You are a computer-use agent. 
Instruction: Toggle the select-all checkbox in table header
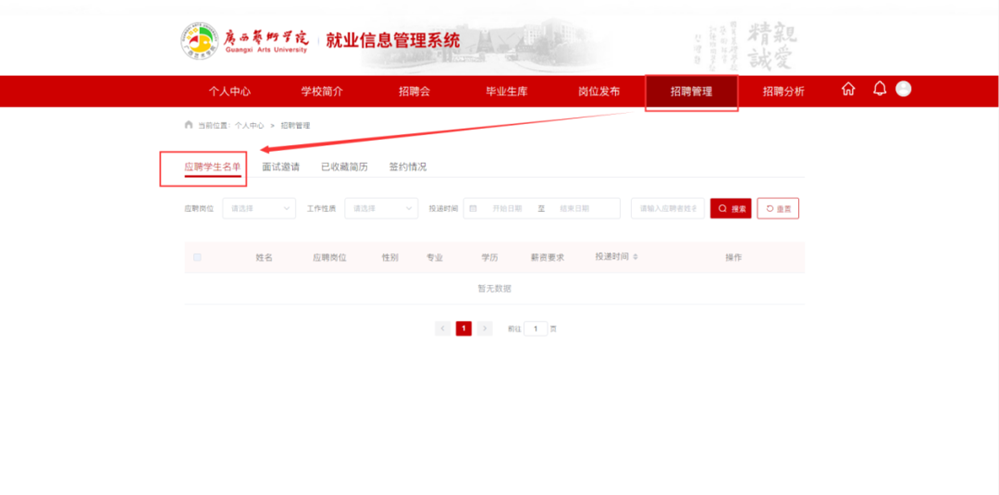[197, 257]
